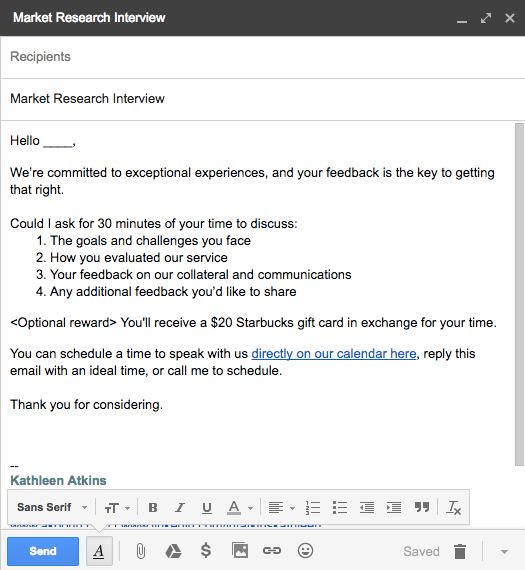Click the indent less icon
The width and height of the screenshot is (525, 570).
pos(367,507)
